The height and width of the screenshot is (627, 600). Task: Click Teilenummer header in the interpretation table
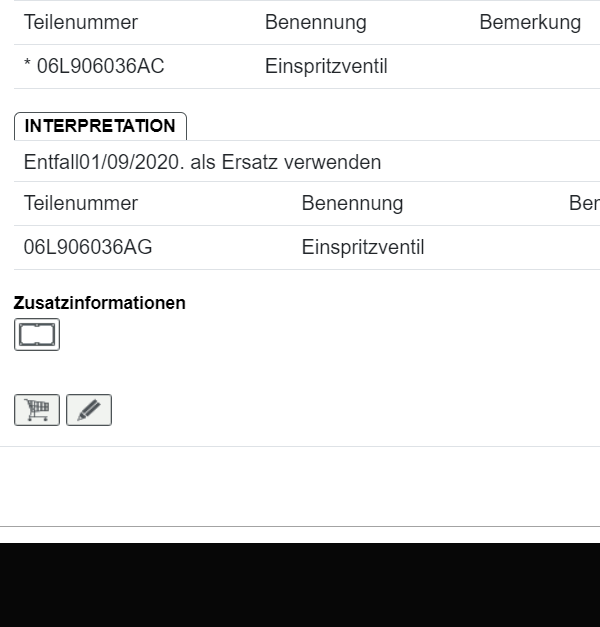(81, 203)
